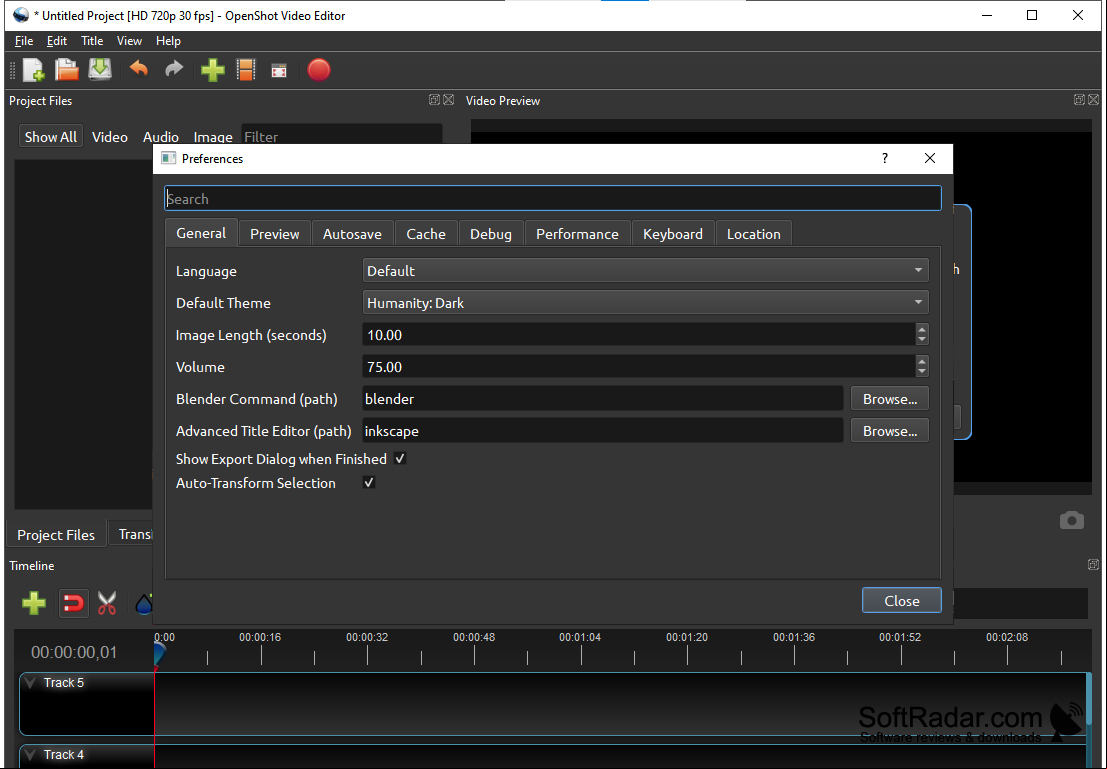1107x769 pixels.
Task: Click the Volume value field
Action: click(639, 366)
